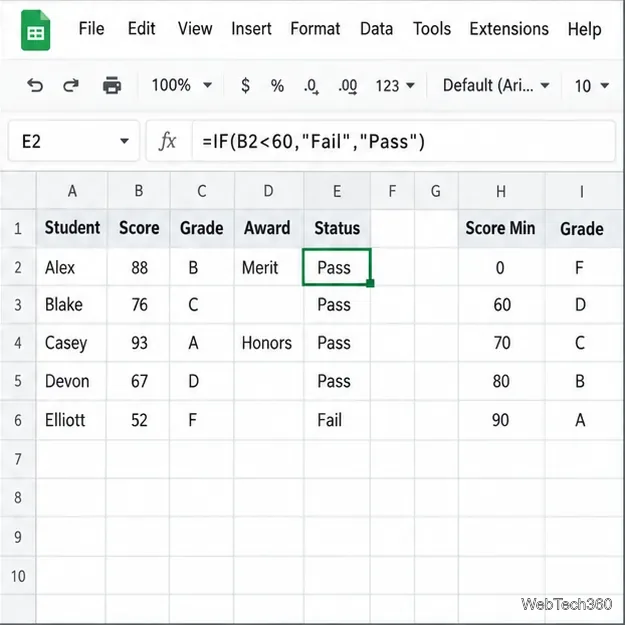The image size is (625, 625).
Task: Open the 100% zoom dropdown
Action: point(181,85)
